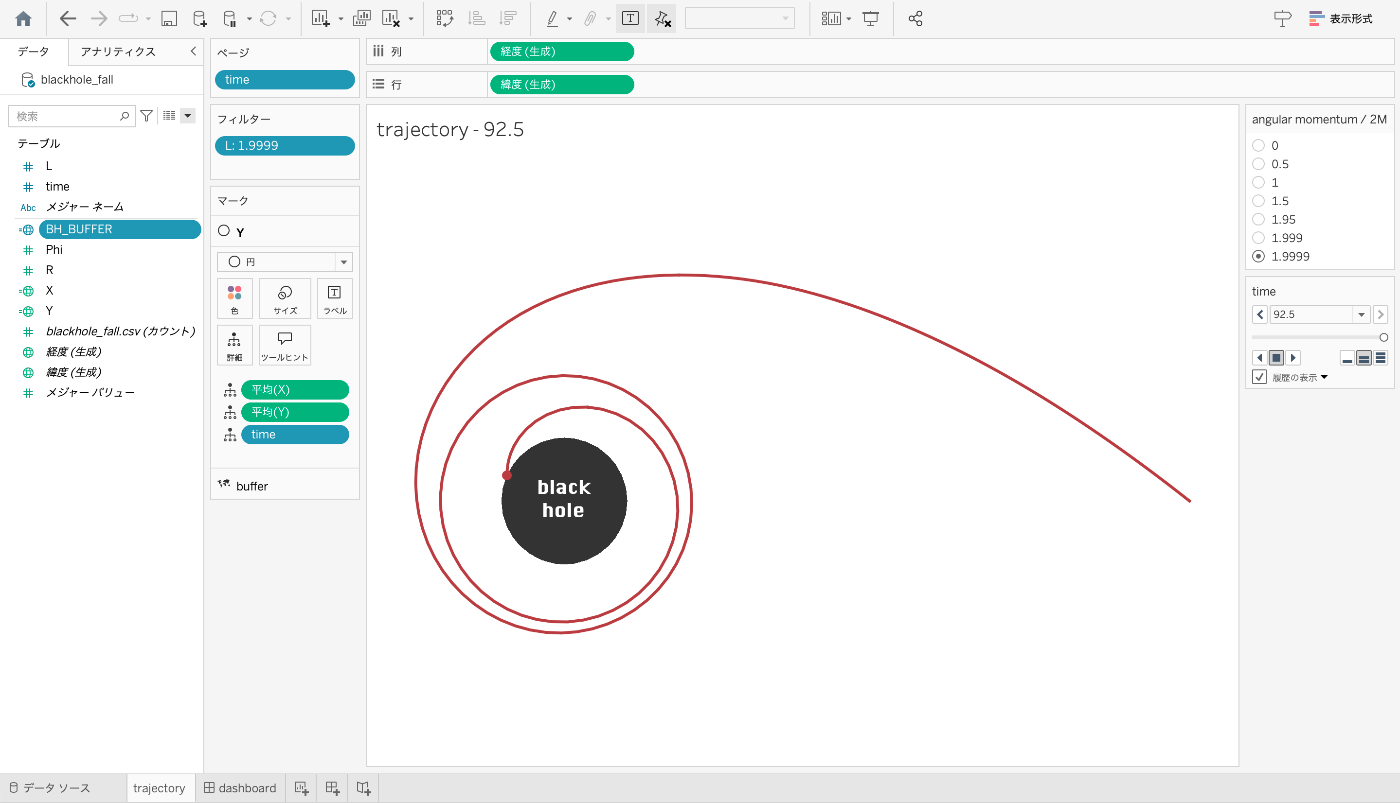Open the data guide pin icon
The height and width of the screenshot is (803, 1400).
tap(1282, 18)
